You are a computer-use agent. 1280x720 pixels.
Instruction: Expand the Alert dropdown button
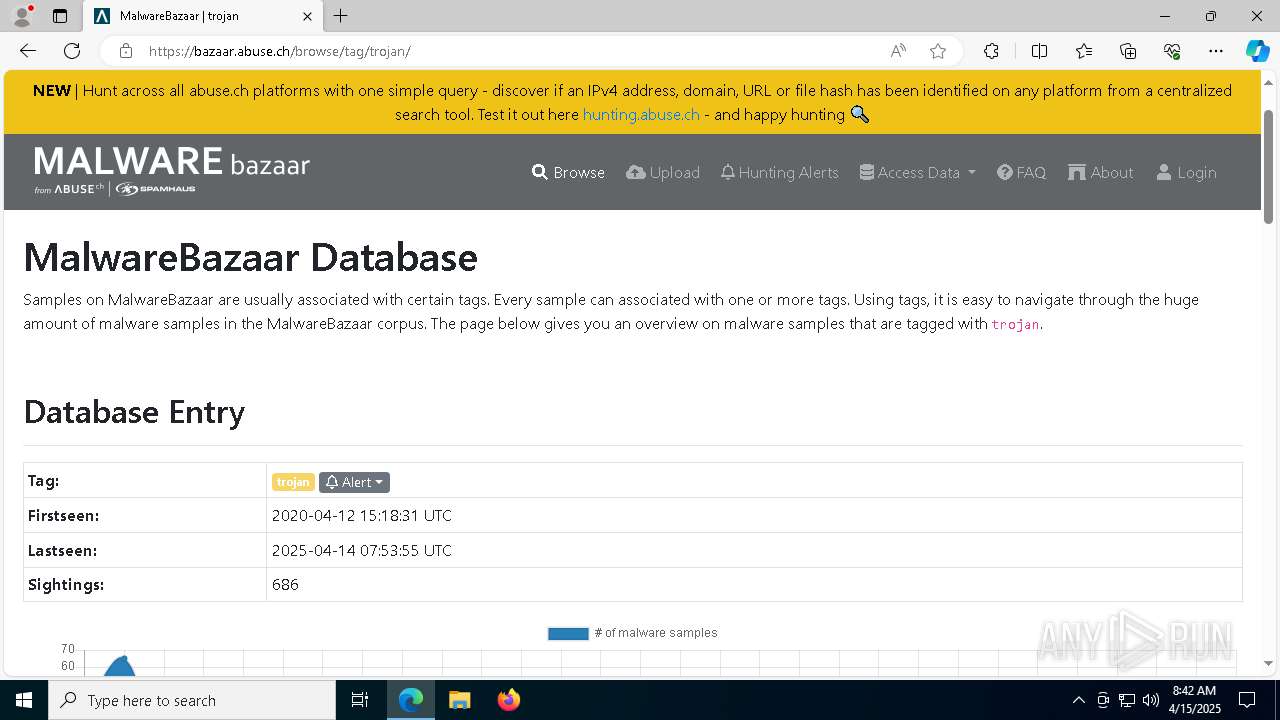coord(354,482)
